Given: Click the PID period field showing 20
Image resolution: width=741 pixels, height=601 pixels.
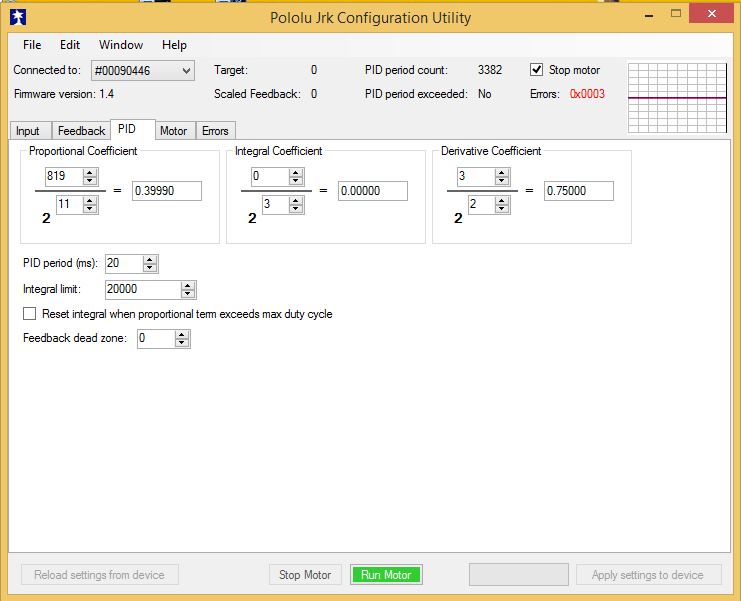Looking at the screenshot, I should tap(124, 263).
